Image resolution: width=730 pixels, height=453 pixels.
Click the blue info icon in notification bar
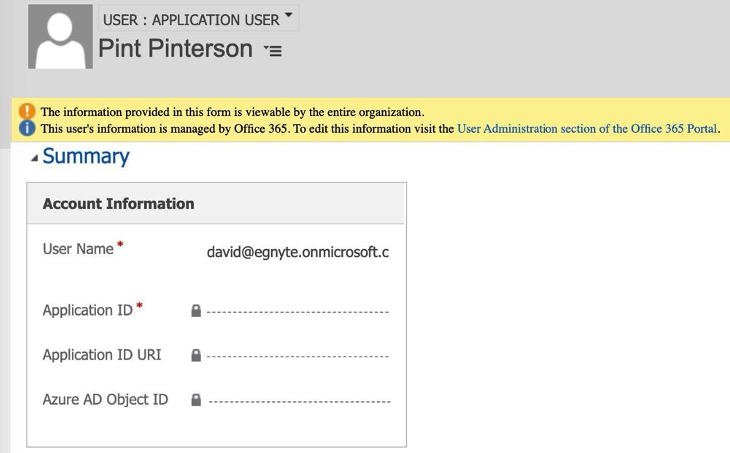[27, 128]
